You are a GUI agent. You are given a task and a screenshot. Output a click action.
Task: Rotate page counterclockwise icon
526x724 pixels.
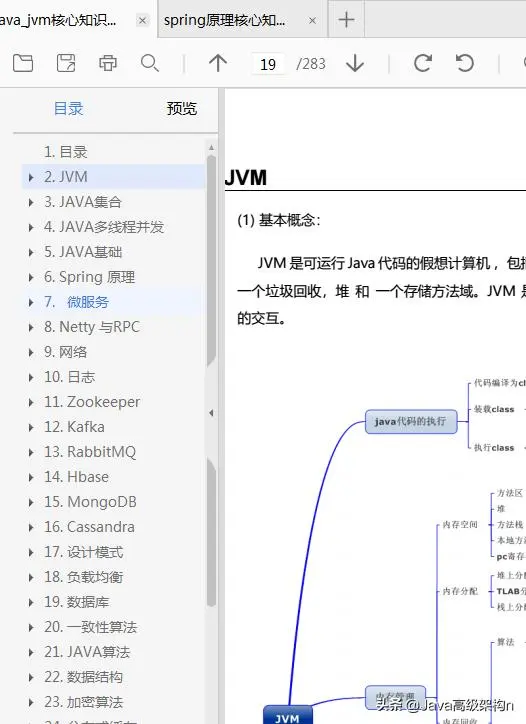coord(465,63)
